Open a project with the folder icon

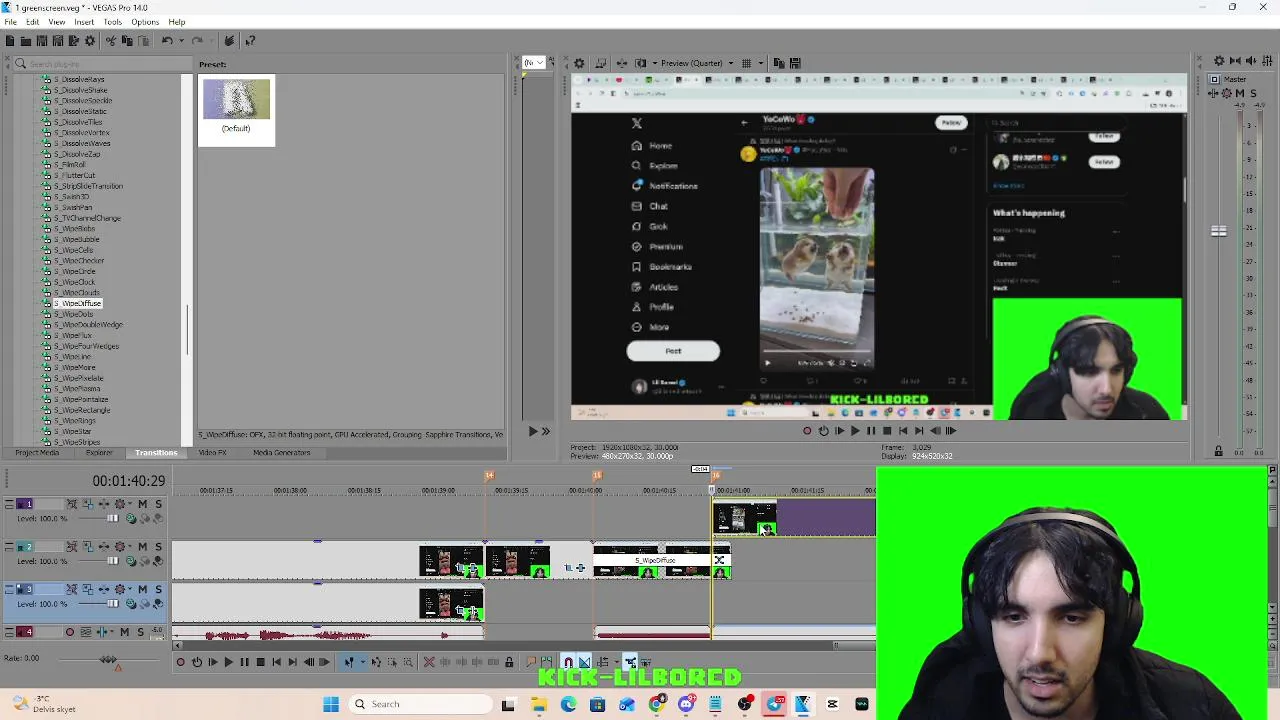pos(26,40)
